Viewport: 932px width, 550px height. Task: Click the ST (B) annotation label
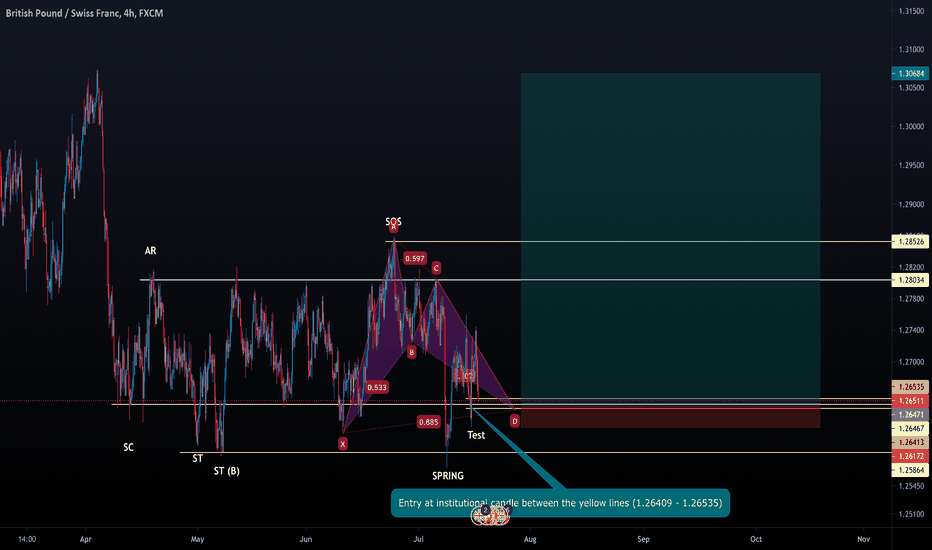pos(226,471)
